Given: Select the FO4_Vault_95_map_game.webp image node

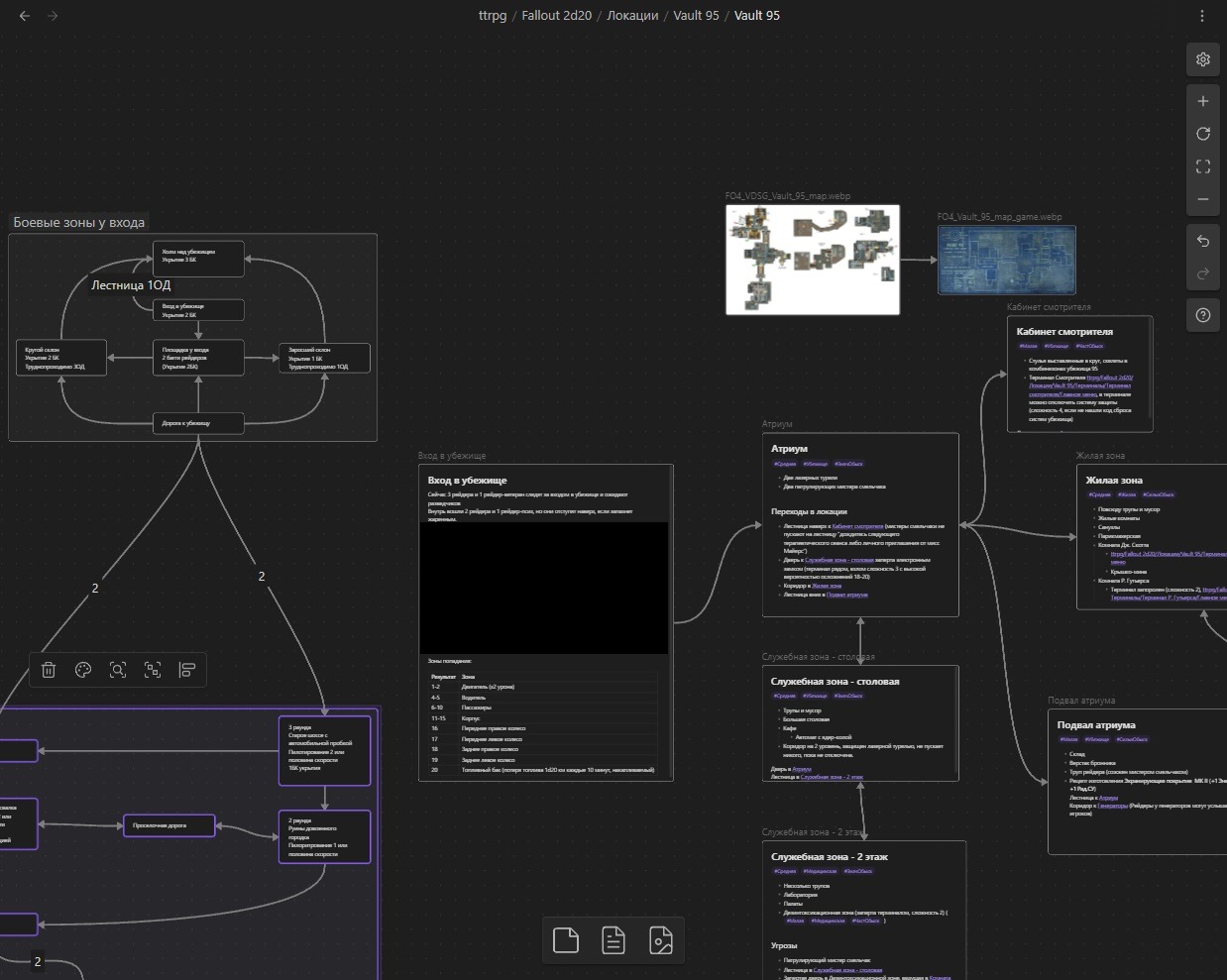Looking at the screenshot, I should click(x=1007, y=260).
